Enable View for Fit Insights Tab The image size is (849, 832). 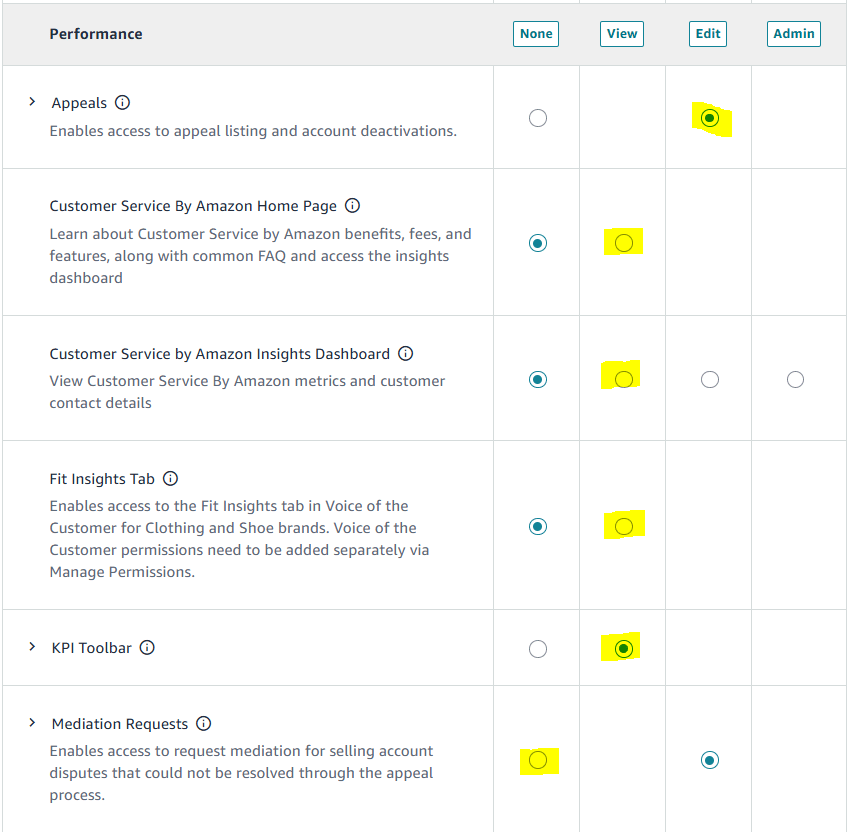tap(624, 526)
